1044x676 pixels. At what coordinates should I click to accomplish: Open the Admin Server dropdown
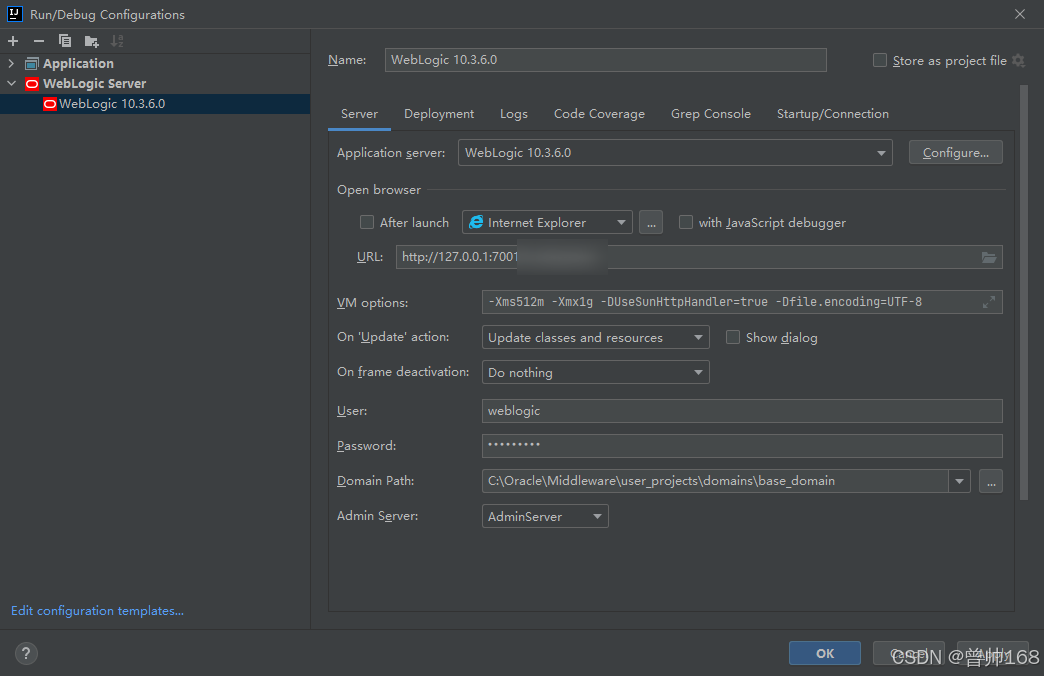(598, 516)
